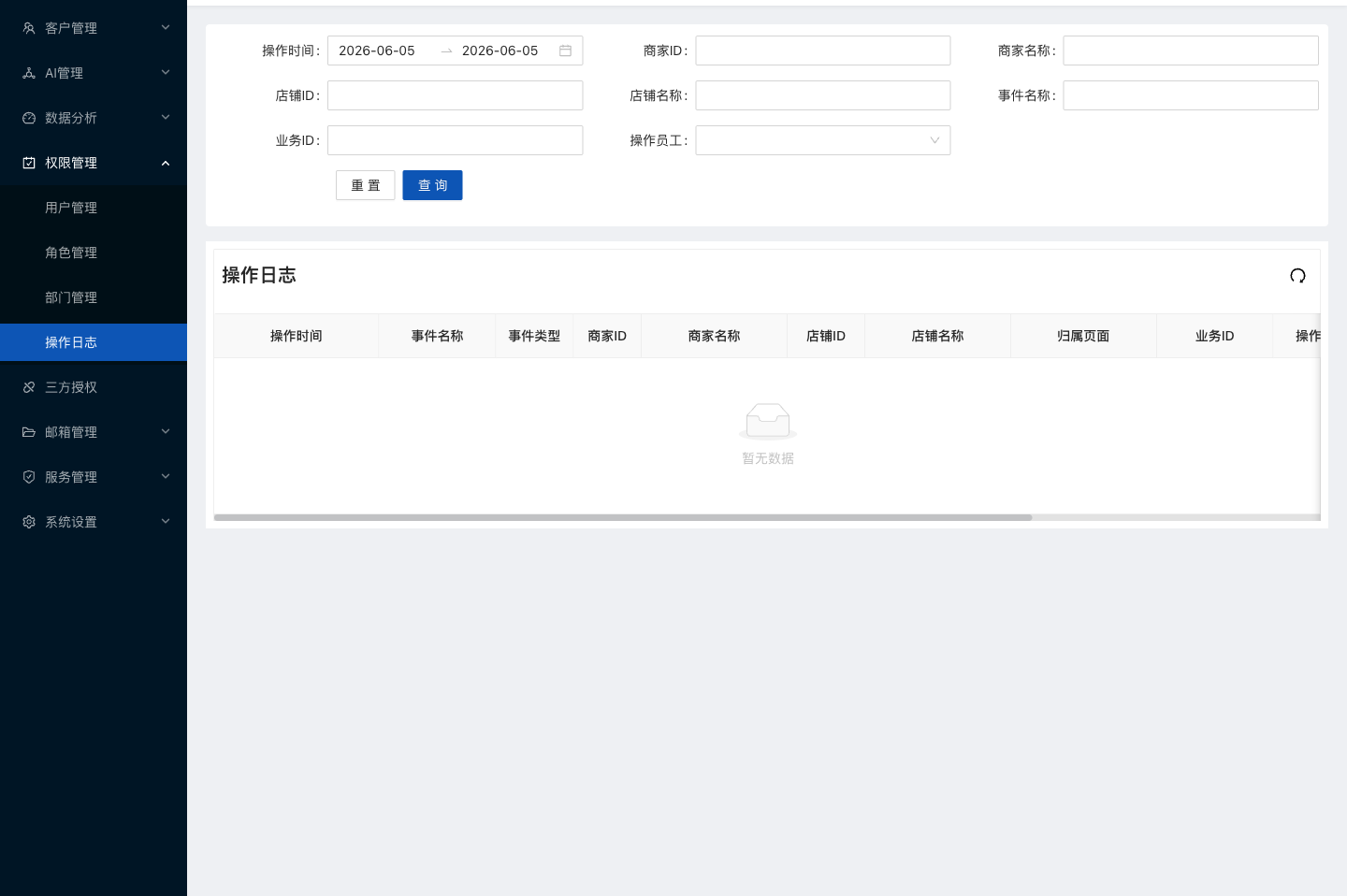Focus the 店铺ID input field
This screenshot has height=896, width=1347.
(x=456, y=95)
